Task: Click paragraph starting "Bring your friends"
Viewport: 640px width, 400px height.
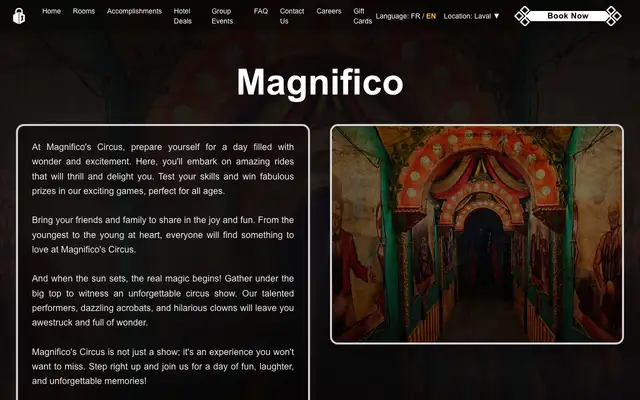Action: click(x=163, y=235)
